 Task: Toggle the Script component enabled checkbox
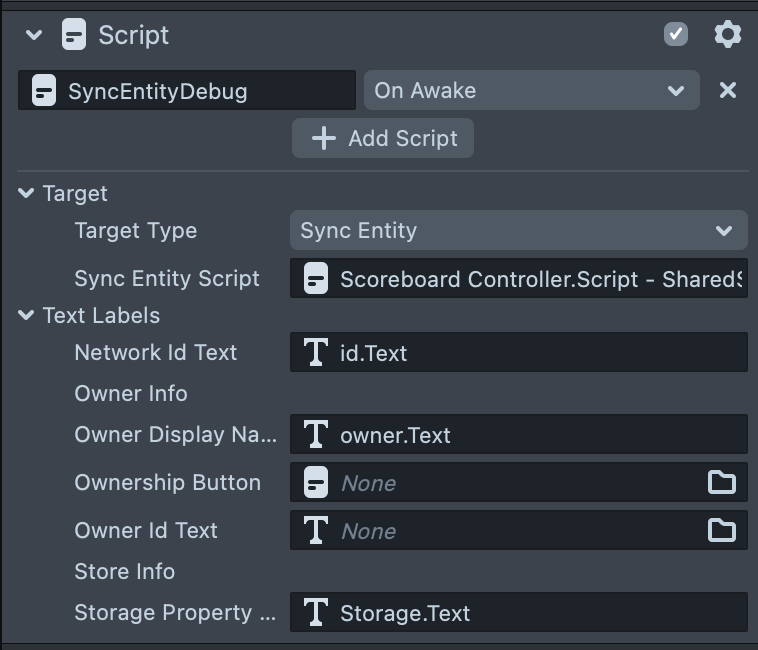click(x=676, y=35)
